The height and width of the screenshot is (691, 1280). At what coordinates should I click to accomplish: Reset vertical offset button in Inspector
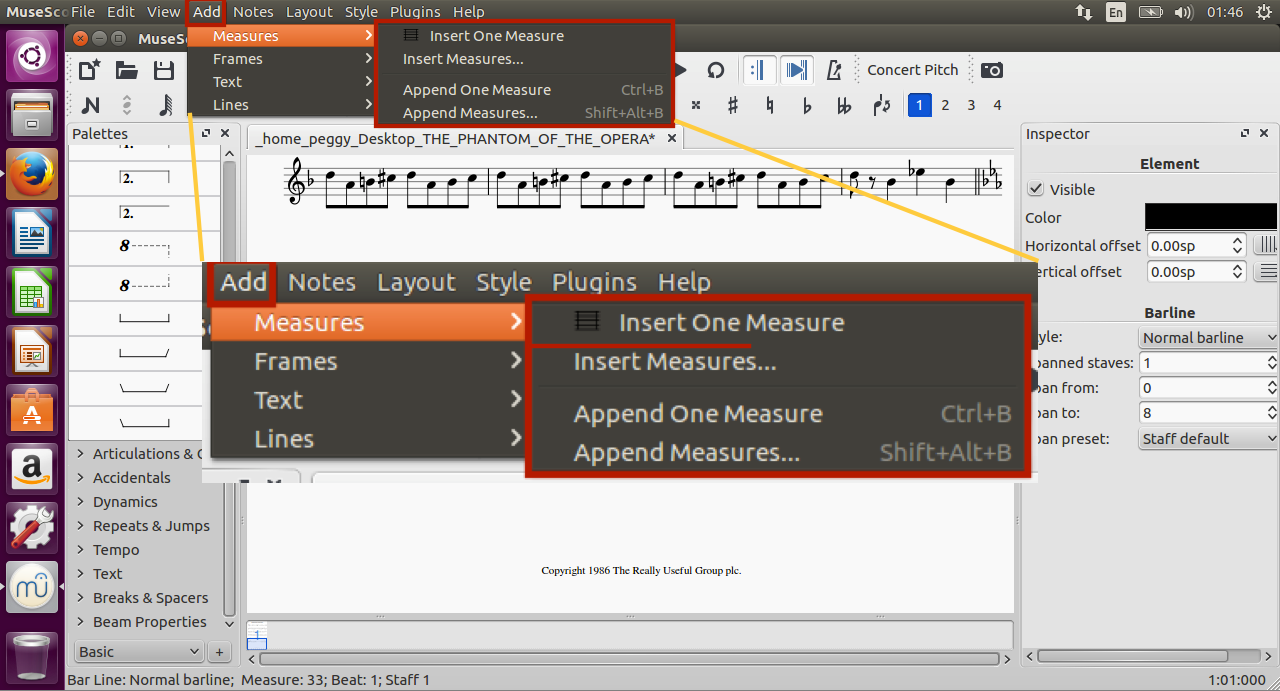[x=1266, y=271]
